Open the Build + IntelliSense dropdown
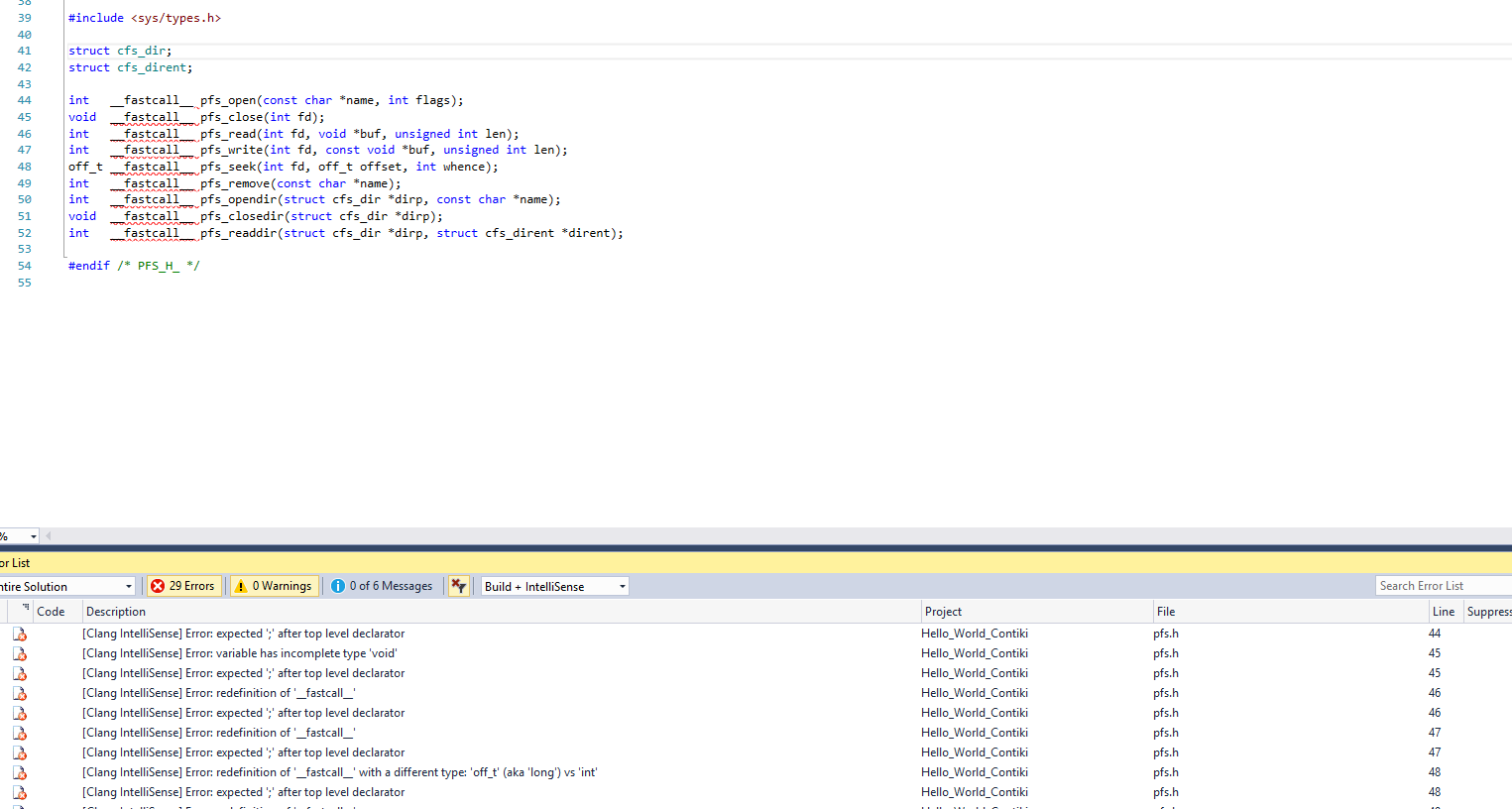 click(x=555, y=586)
